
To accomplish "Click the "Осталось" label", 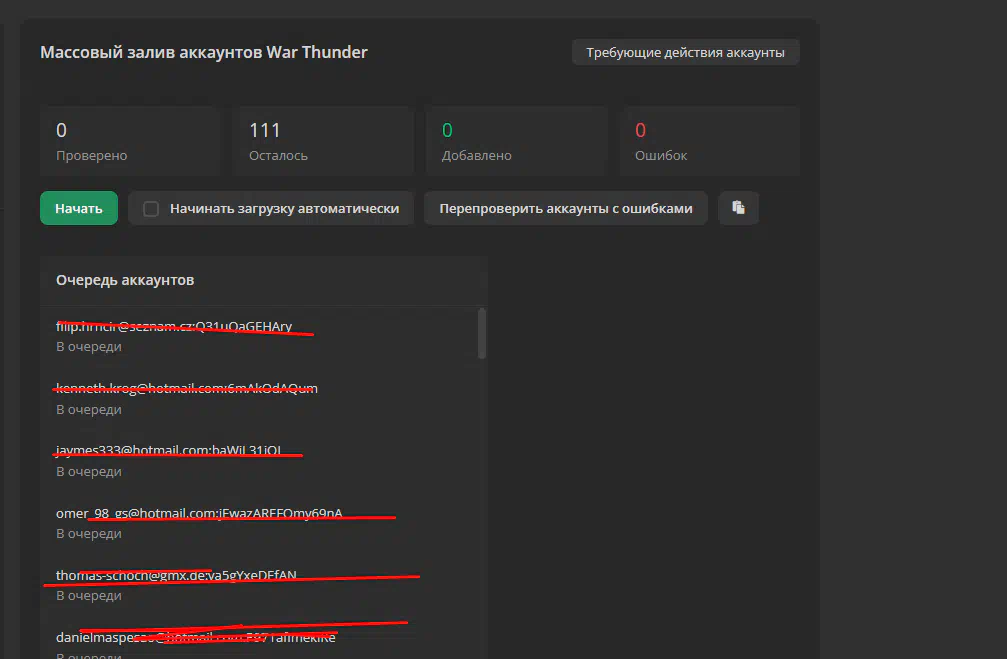I will pos(278,155).
